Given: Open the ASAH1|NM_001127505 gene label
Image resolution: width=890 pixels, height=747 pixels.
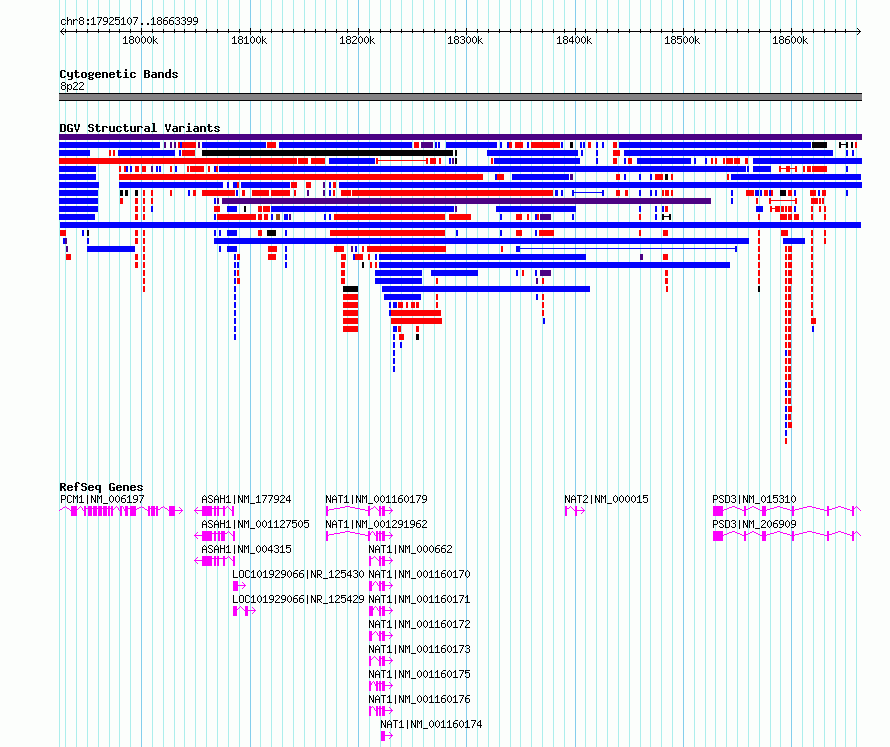Looking at the screenshot, I should click(x=255, y=524).
